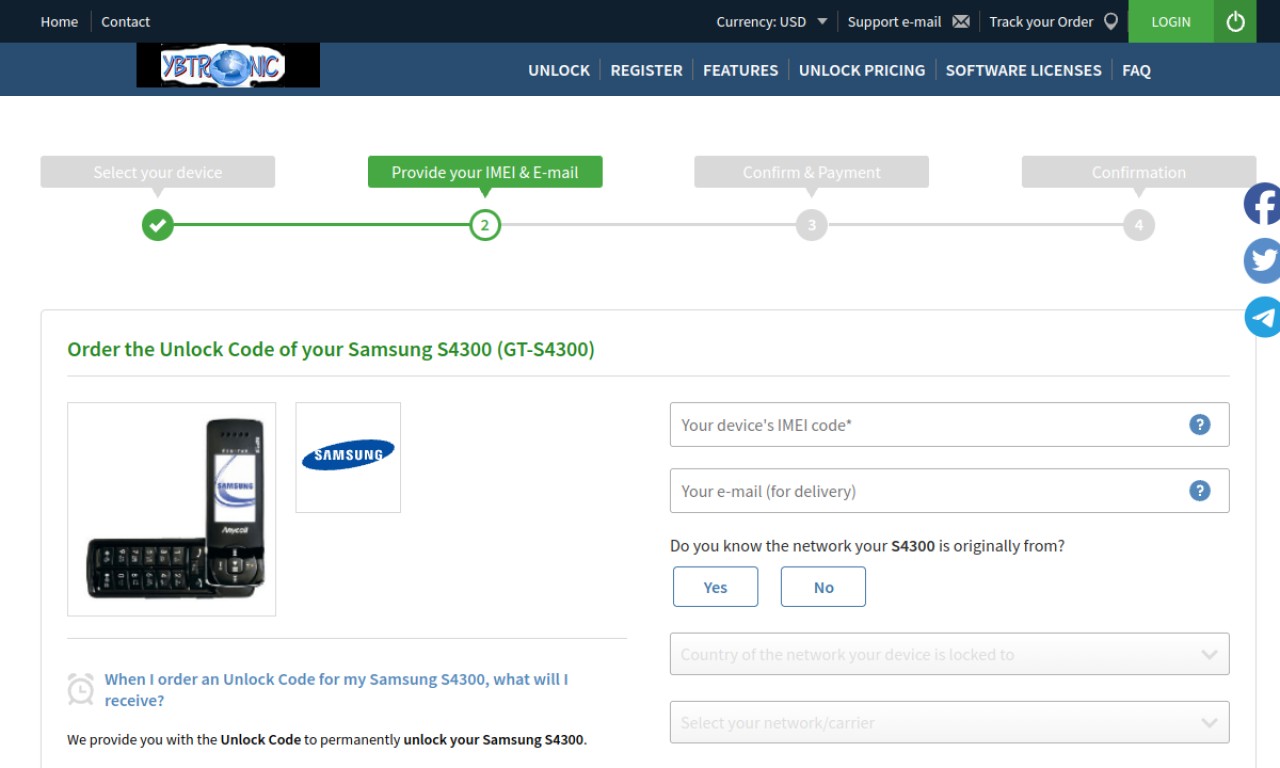Click the Confirm & Payment step tab
The height and width of the screenshot is (768, 1280).
(x=812, y=172)
